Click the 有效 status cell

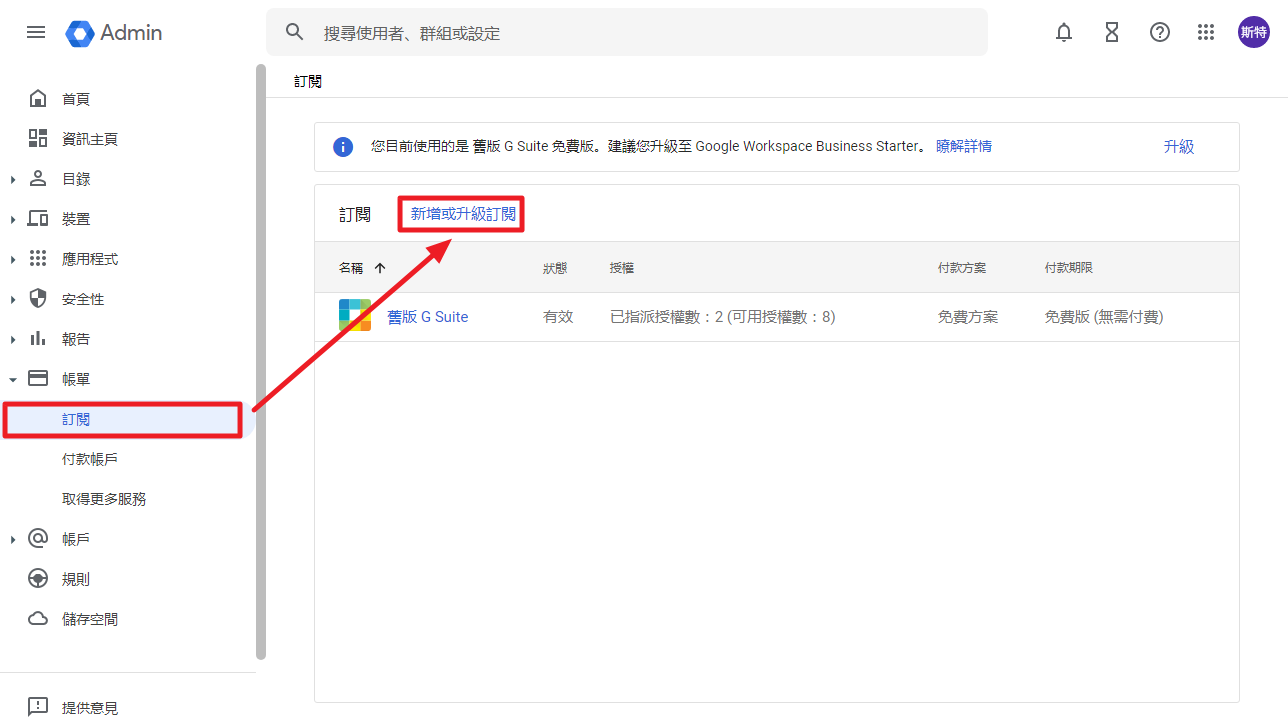[x=558, y=317]
